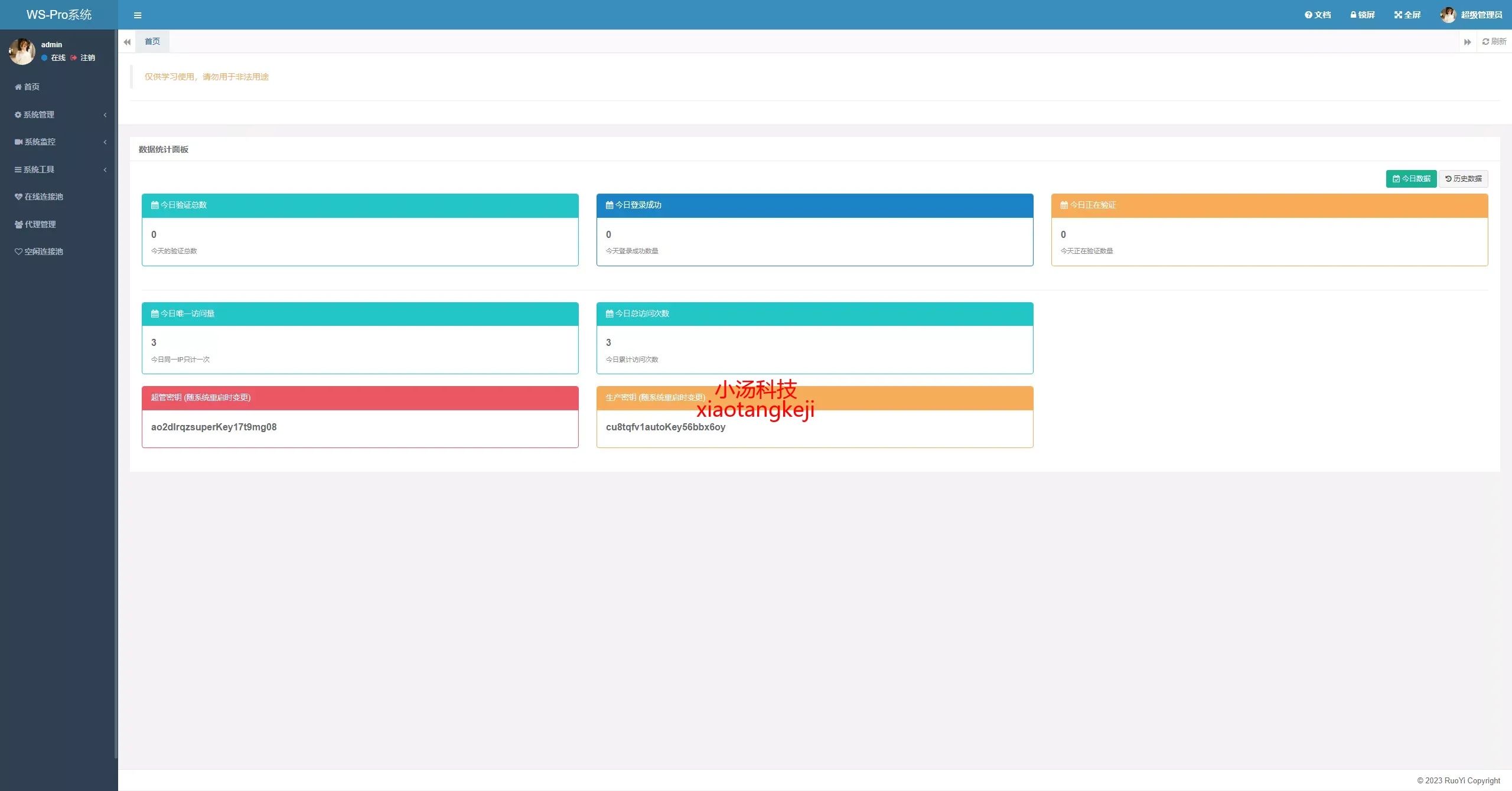Toggle the hamburger sidebar collapse icon
Screen dimensions: 1512x791
[138, 15]
